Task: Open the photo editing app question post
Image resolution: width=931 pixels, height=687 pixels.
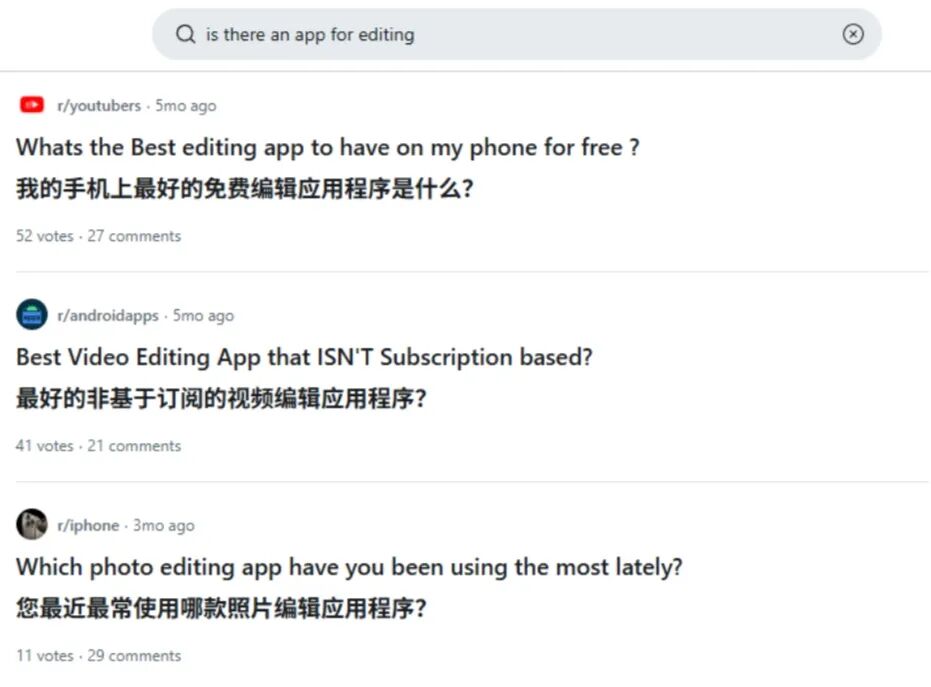Action: pos(349,567)
